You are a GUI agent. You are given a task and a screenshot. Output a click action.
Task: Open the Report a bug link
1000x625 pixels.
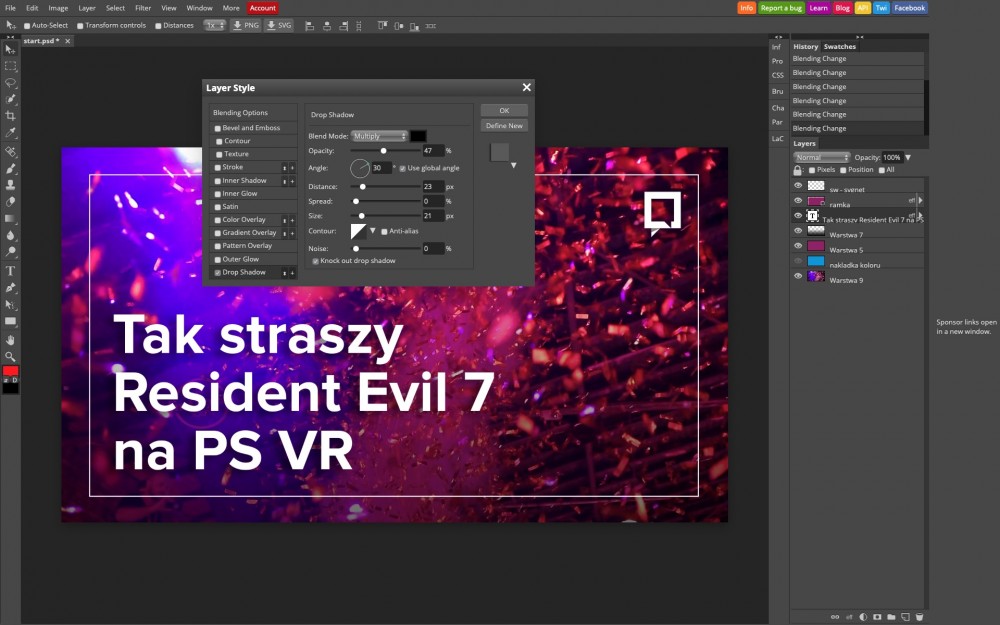(x=781, y=8)
